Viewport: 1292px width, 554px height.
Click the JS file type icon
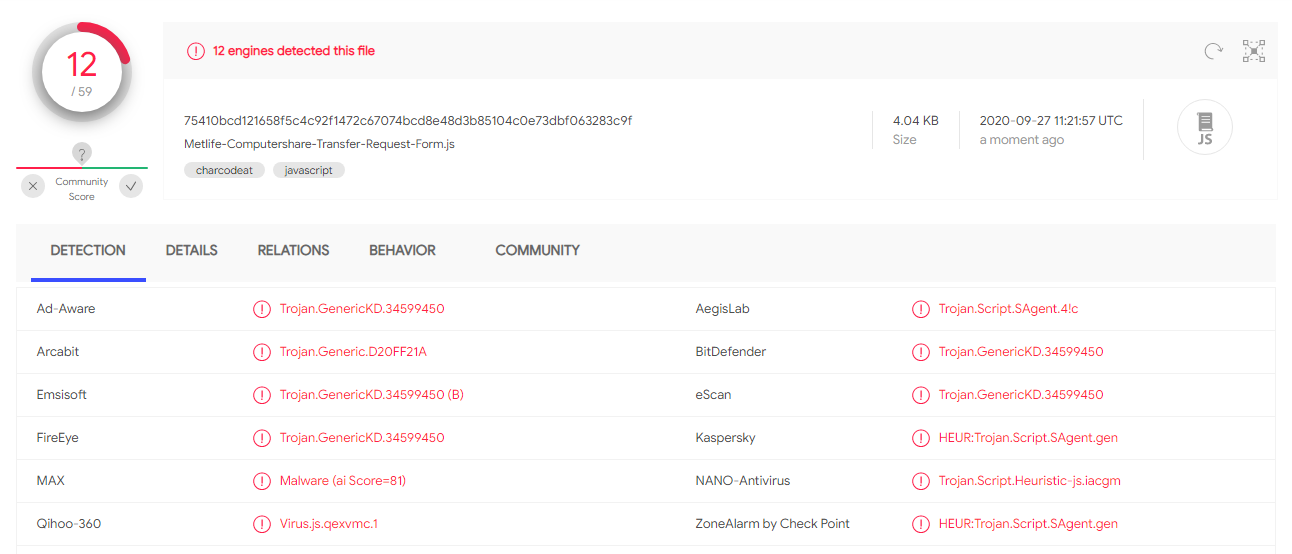tap(1205, 127)
